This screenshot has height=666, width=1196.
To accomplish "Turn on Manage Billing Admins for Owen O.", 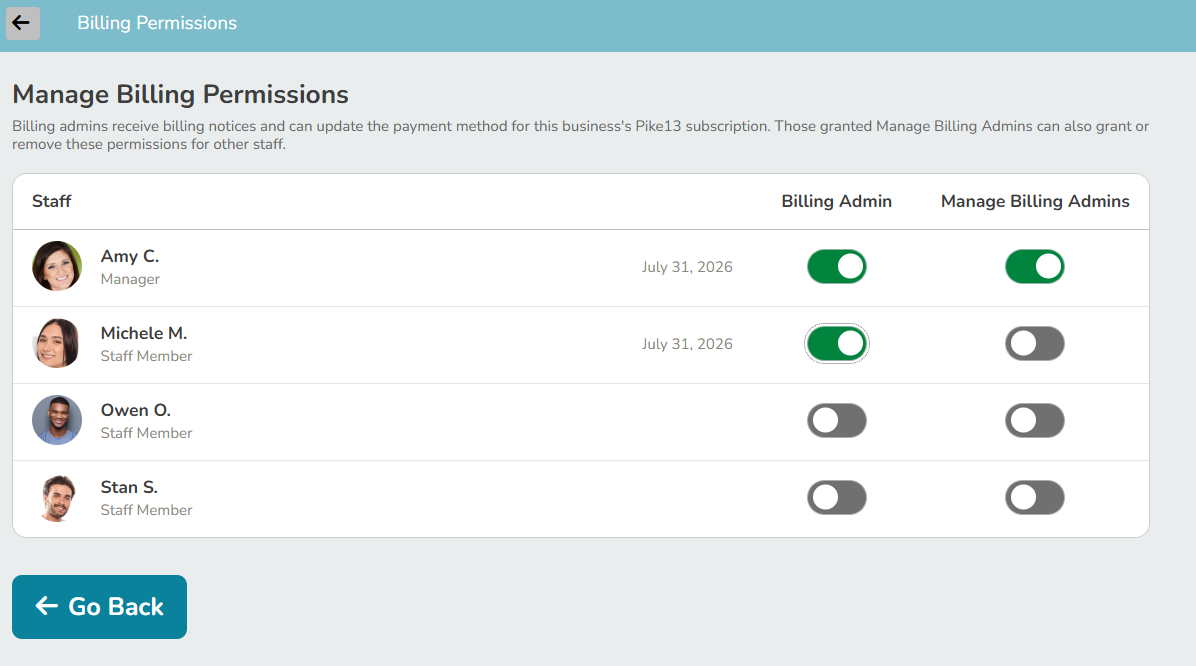I will [x=1034, y=420].
